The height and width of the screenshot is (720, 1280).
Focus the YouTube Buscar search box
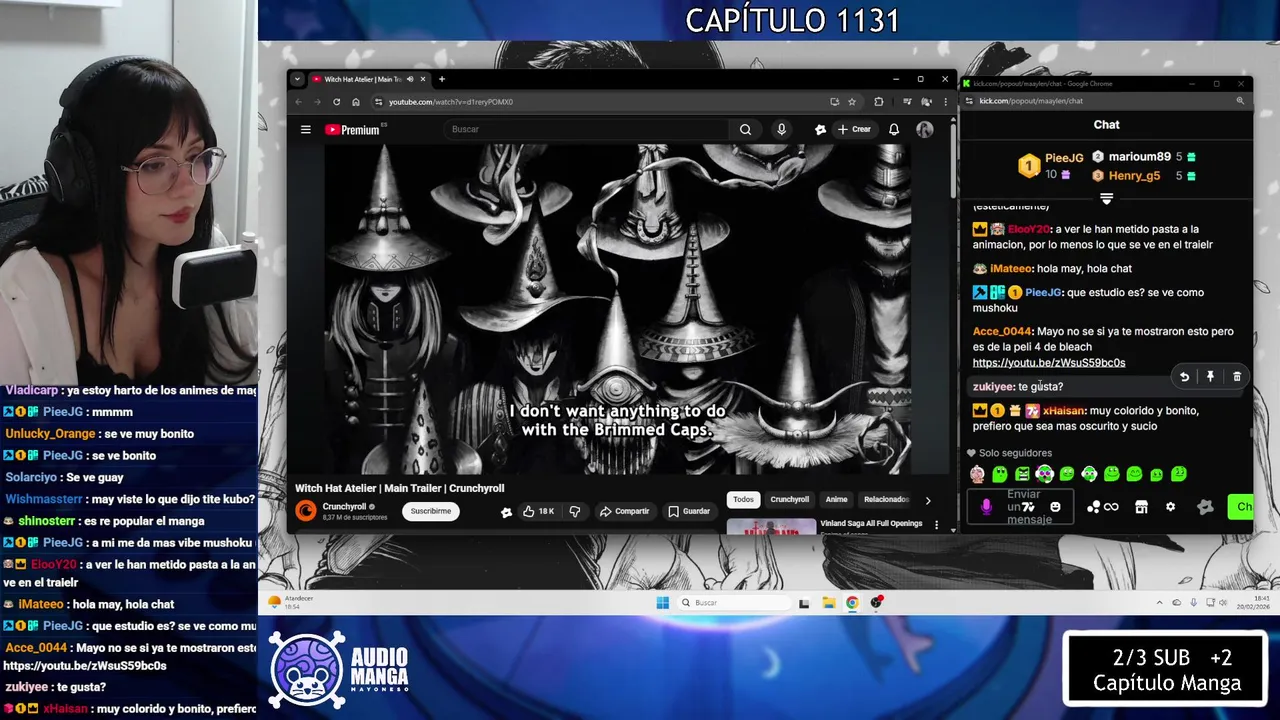pos(587,129)
